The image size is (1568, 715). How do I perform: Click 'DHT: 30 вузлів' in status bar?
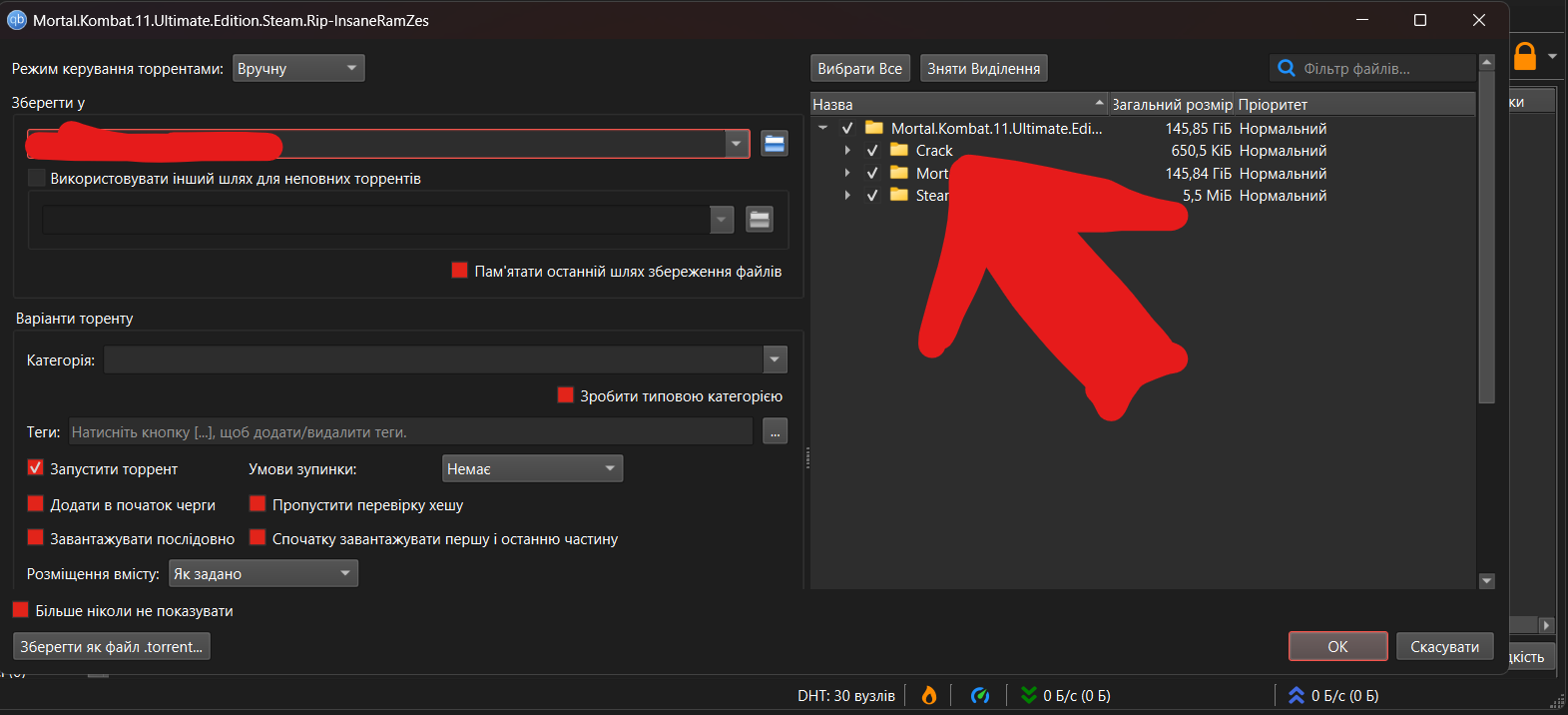tap(846, 695)
